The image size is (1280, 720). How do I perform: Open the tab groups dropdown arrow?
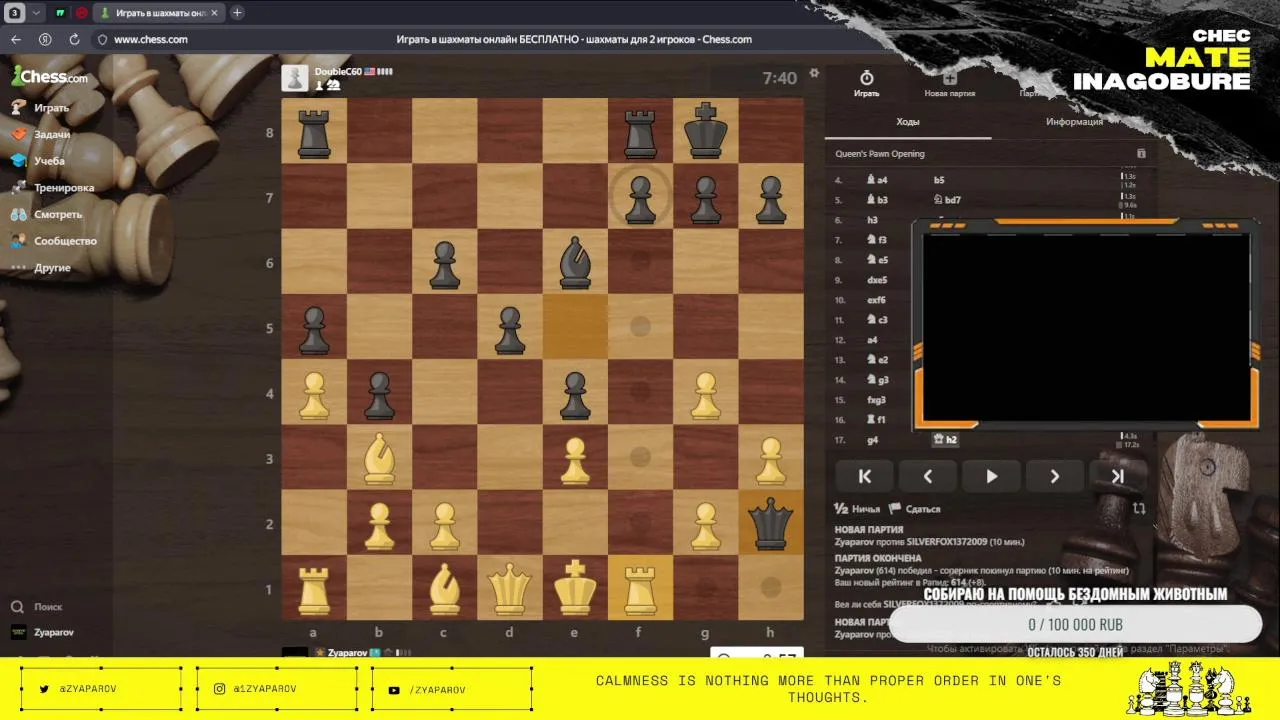(37, 13)
